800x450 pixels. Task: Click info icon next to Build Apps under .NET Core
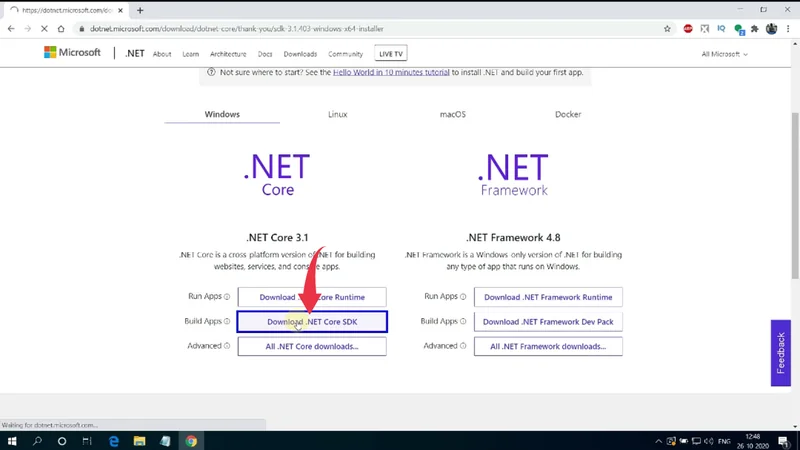[227, 322]
